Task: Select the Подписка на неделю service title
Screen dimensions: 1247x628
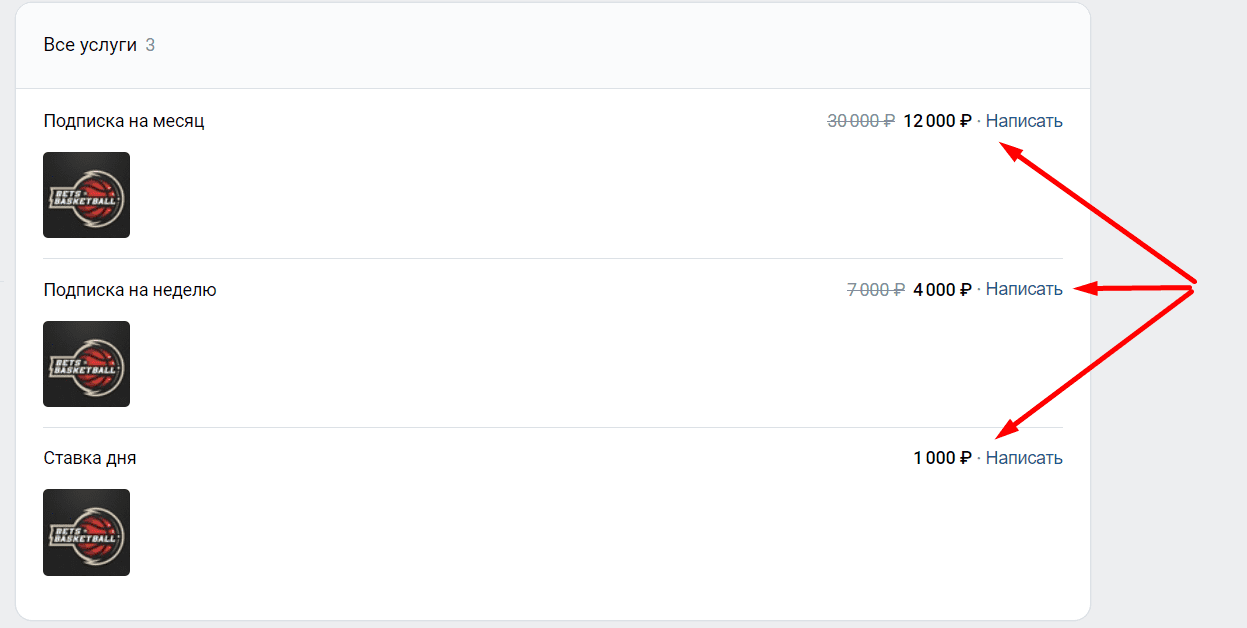Action: (x=130, y=290)
